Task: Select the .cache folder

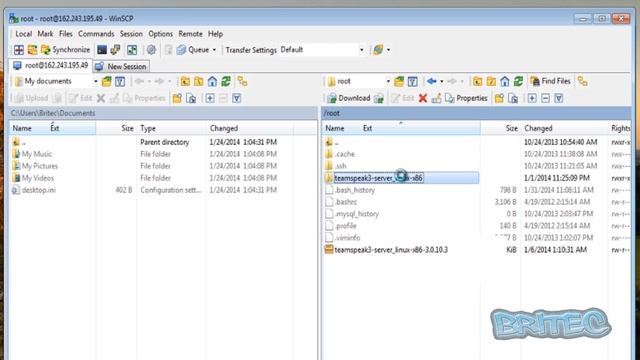Action: tap(344, 154)
